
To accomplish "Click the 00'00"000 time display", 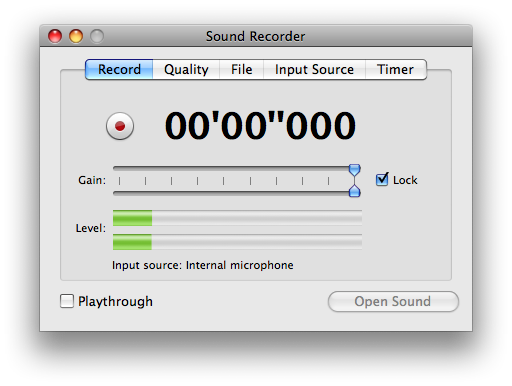I will tap(260, 125).
